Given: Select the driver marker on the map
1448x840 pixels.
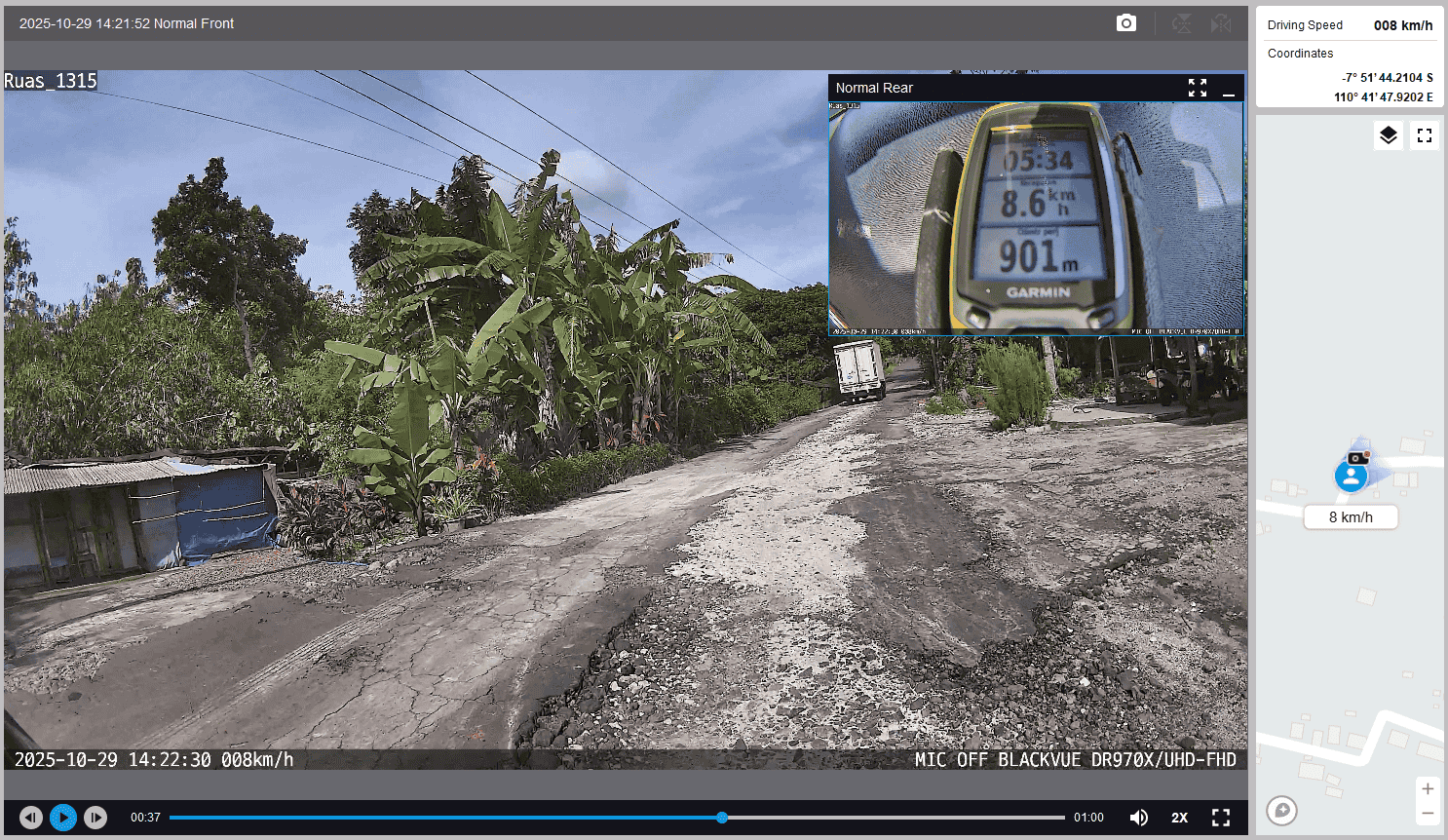Looking at the screenshot, I should 1352,476.
